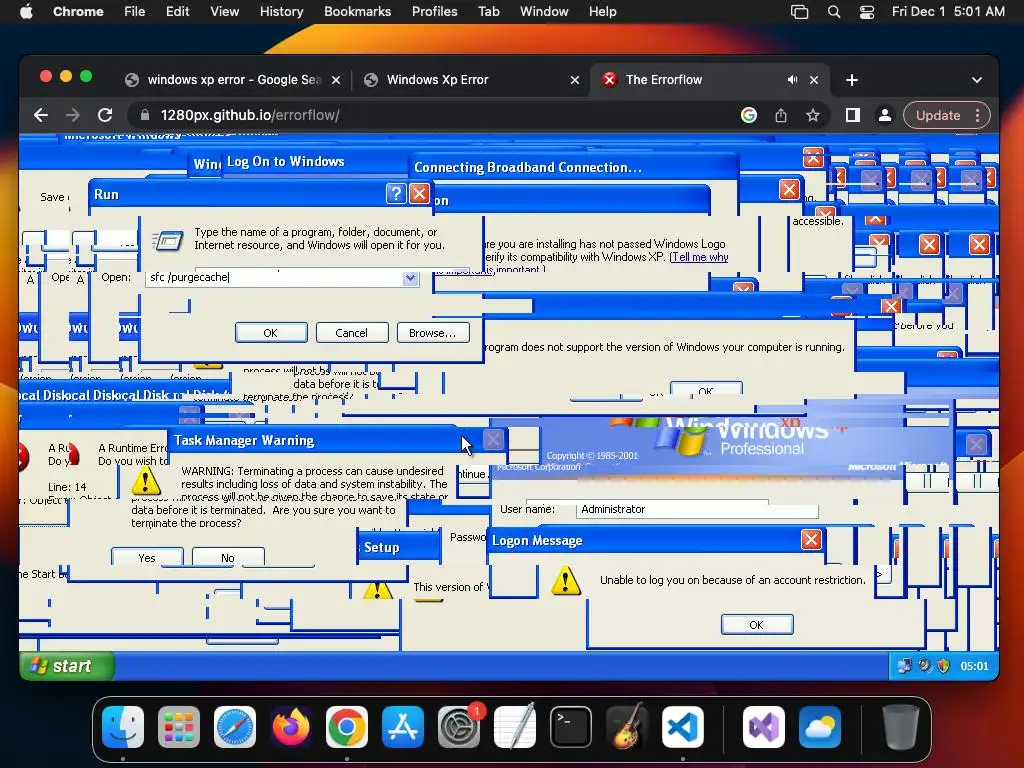Image resolution: width=1024 pixels, height=768 pixels.
Task: Go back with the Chrome back arrow
Action: (x=40, y=115)
